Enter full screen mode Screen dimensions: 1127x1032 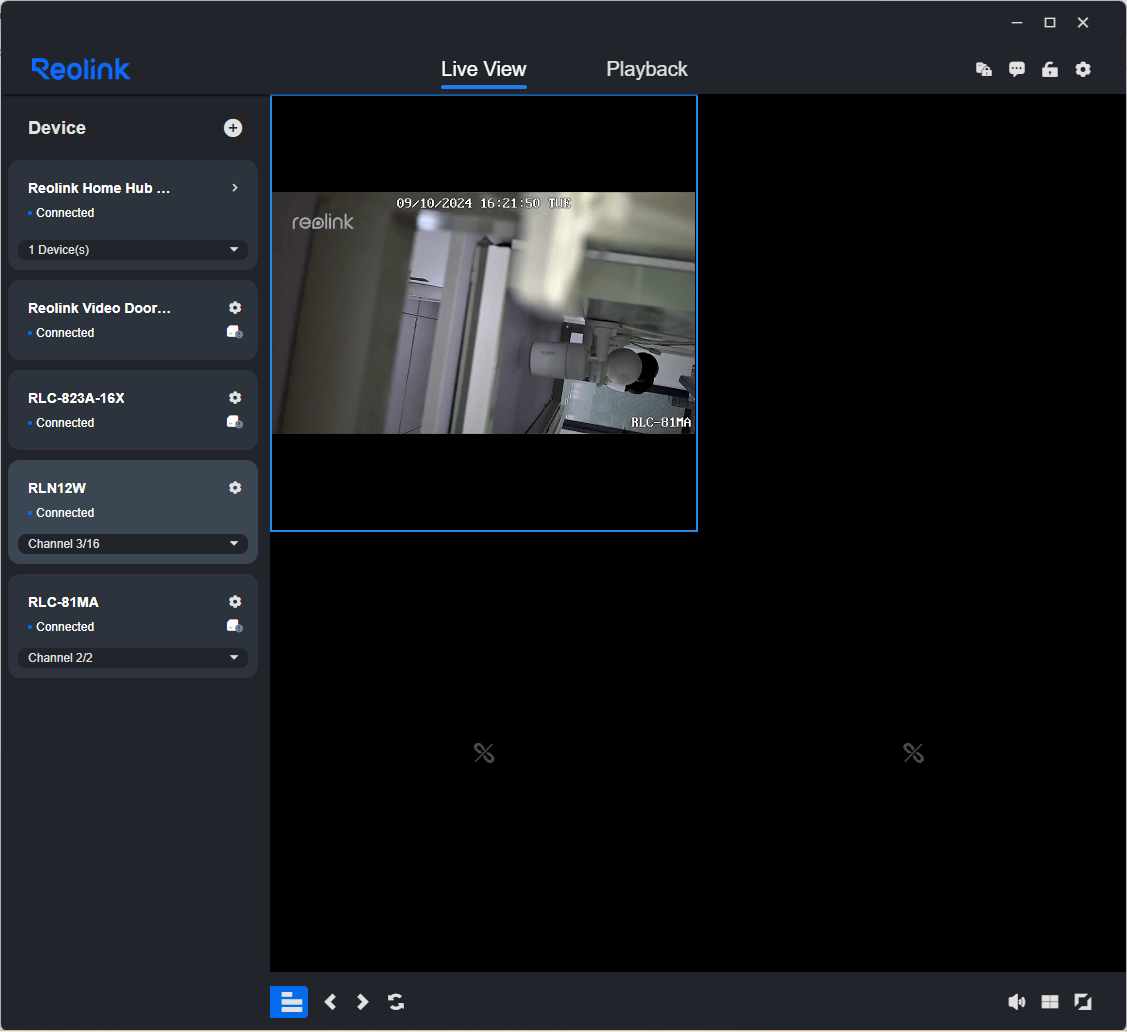1083,1002
